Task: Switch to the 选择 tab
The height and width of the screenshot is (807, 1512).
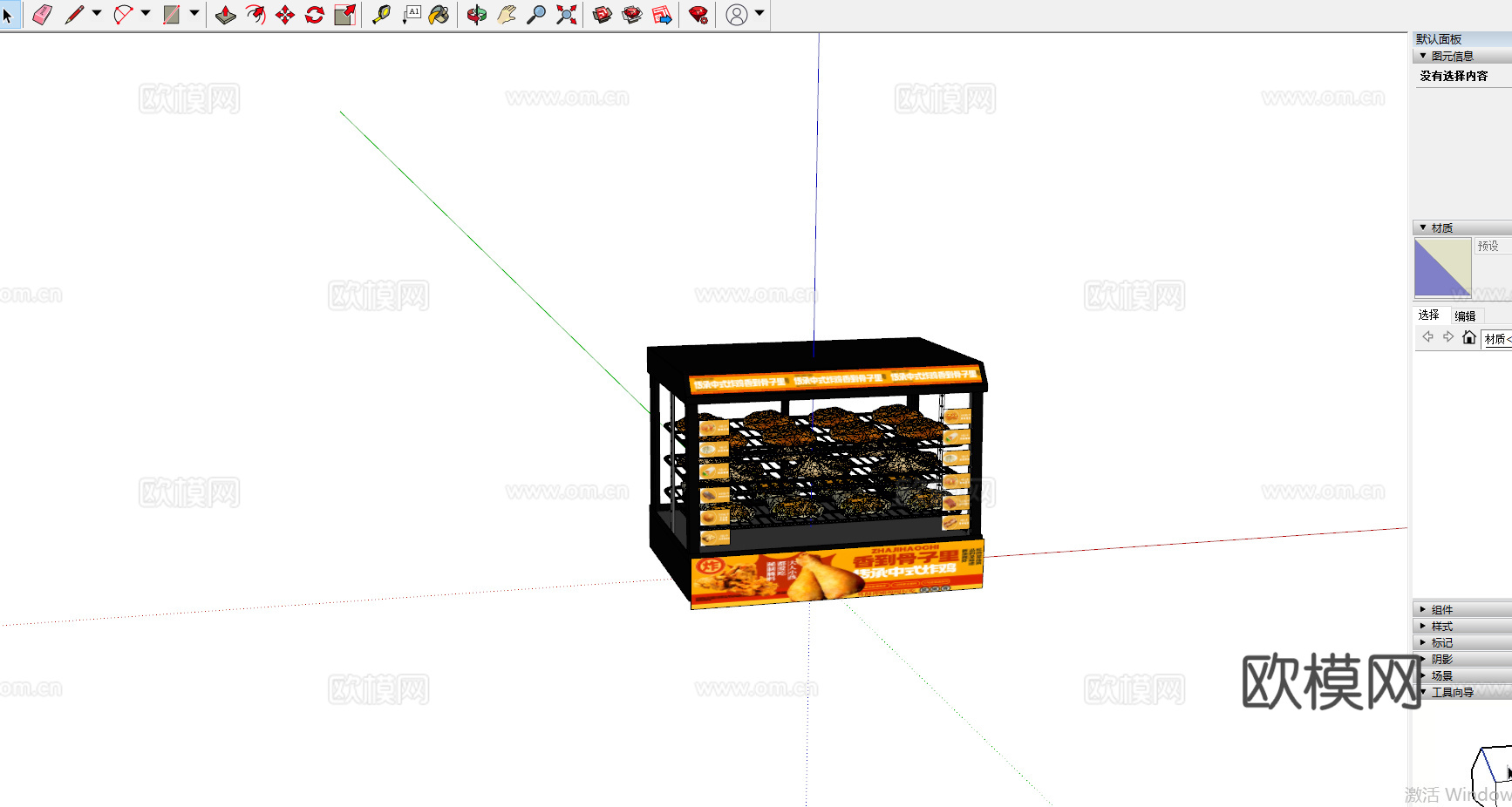Action: 1428,315
